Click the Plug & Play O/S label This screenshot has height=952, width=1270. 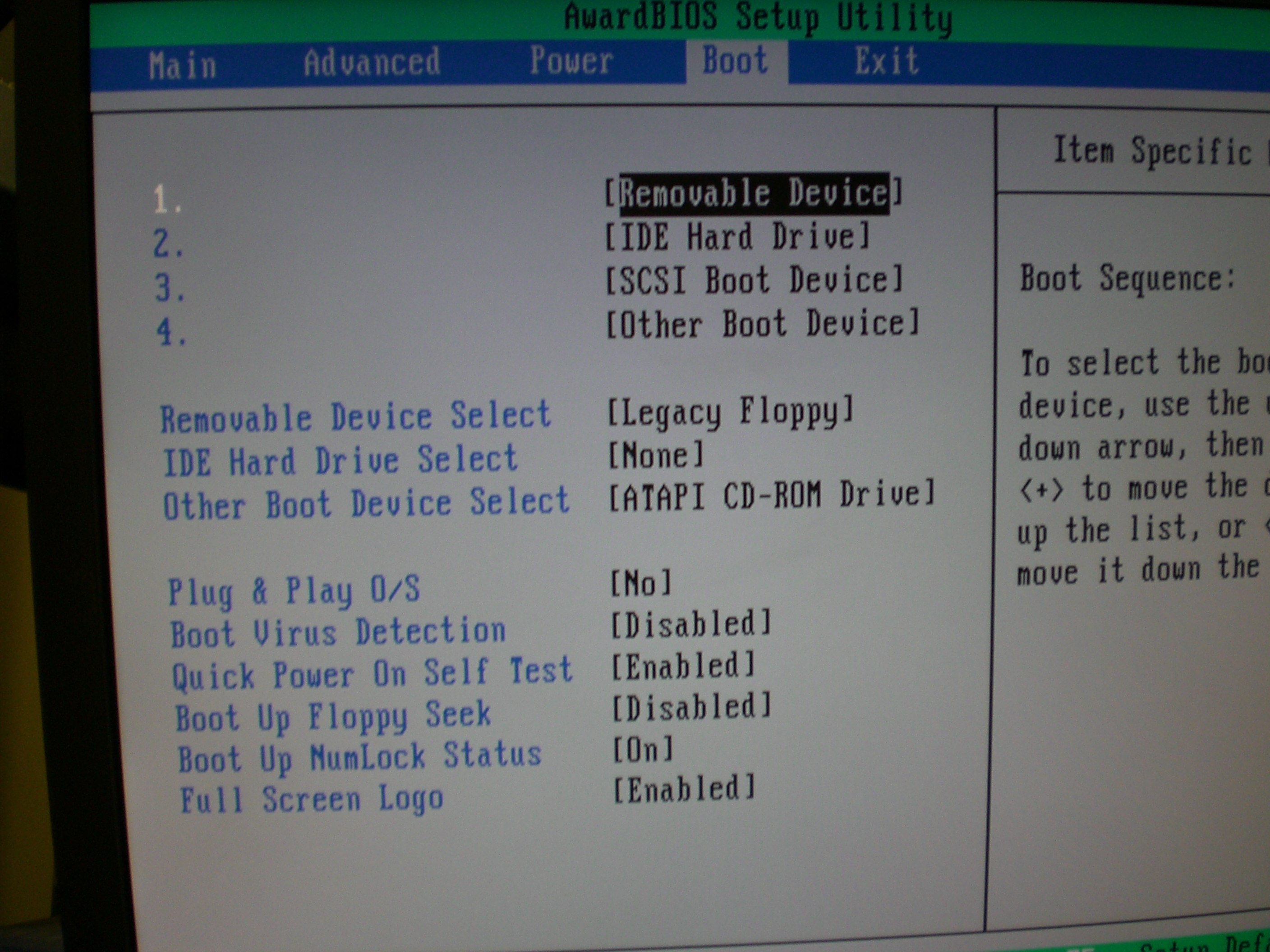point(294,591)
